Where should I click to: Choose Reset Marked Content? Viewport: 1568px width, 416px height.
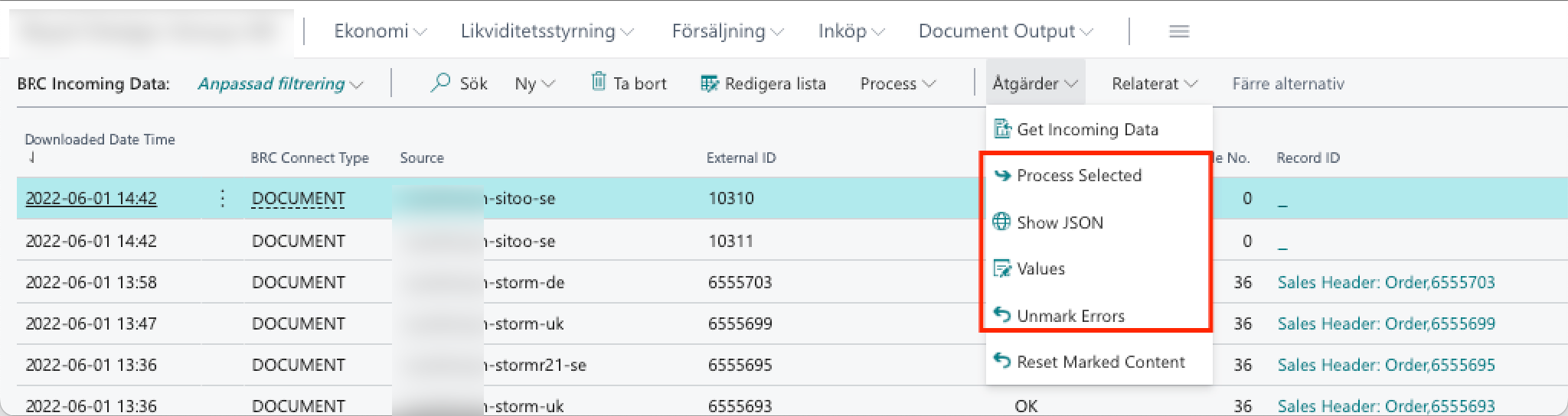coord(1100,362)
